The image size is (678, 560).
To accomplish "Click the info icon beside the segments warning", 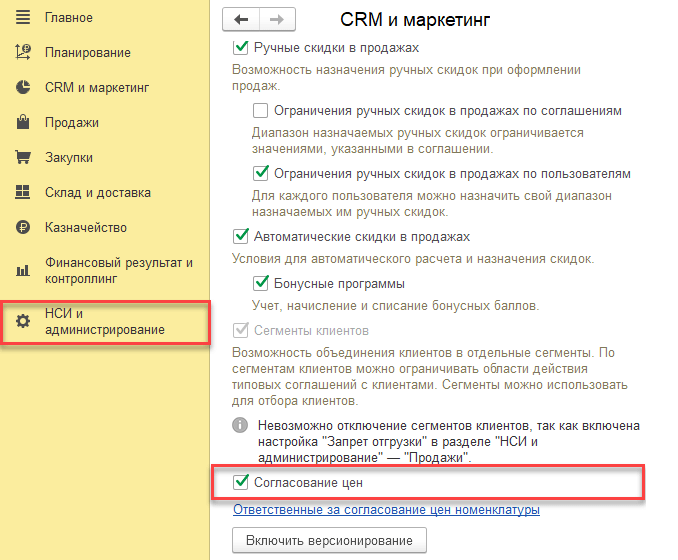I will tap(240, 425).
